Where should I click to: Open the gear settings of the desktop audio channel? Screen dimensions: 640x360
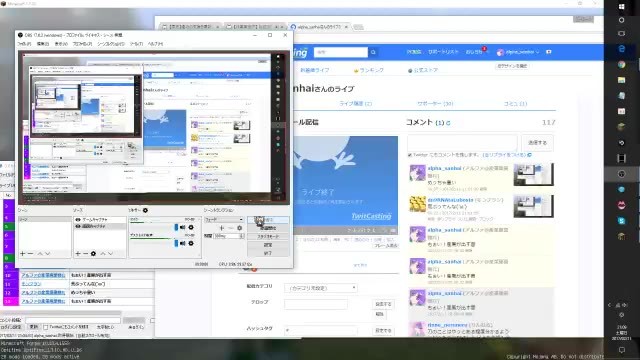[191, 243]
